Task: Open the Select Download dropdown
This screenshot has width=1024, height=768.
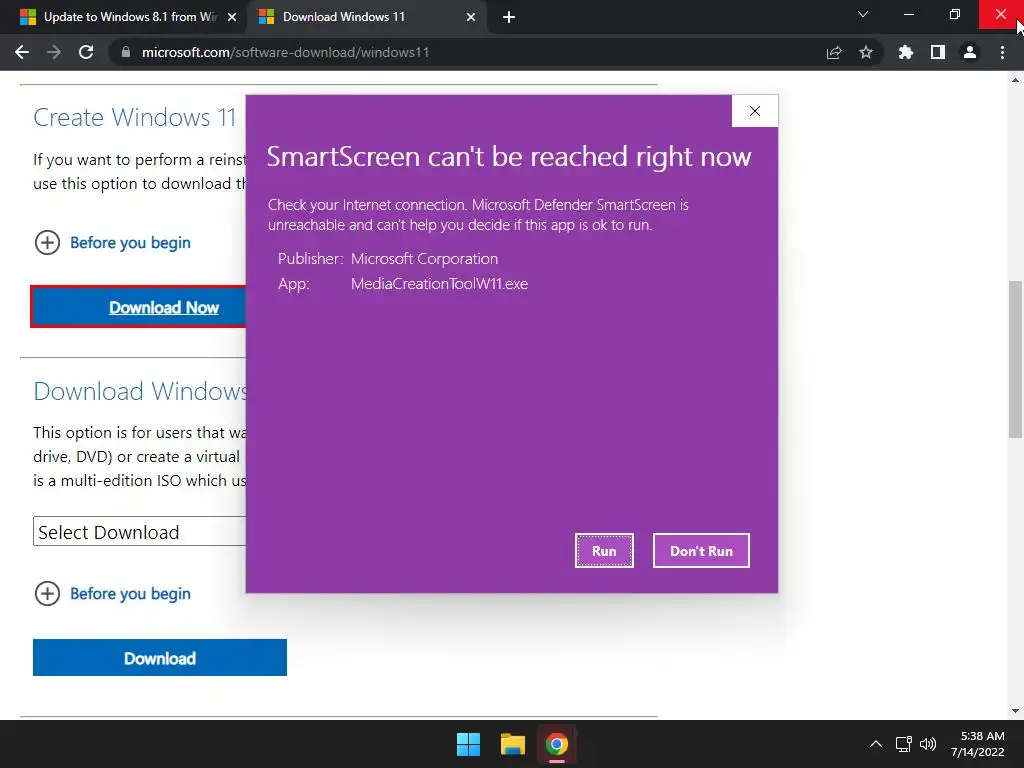Action: pos(140,532)
